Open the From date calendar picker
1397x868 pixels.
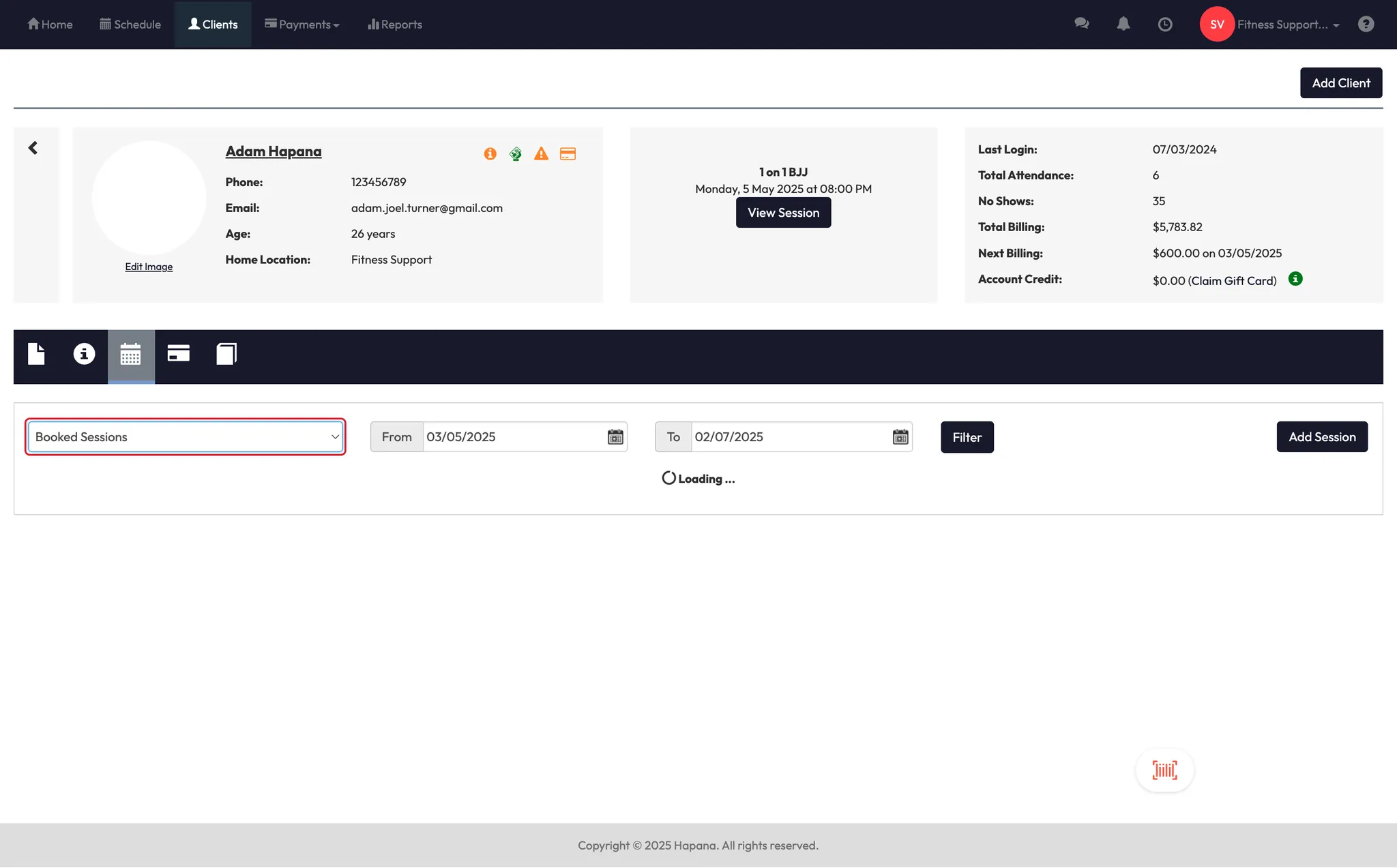(615, 437)
